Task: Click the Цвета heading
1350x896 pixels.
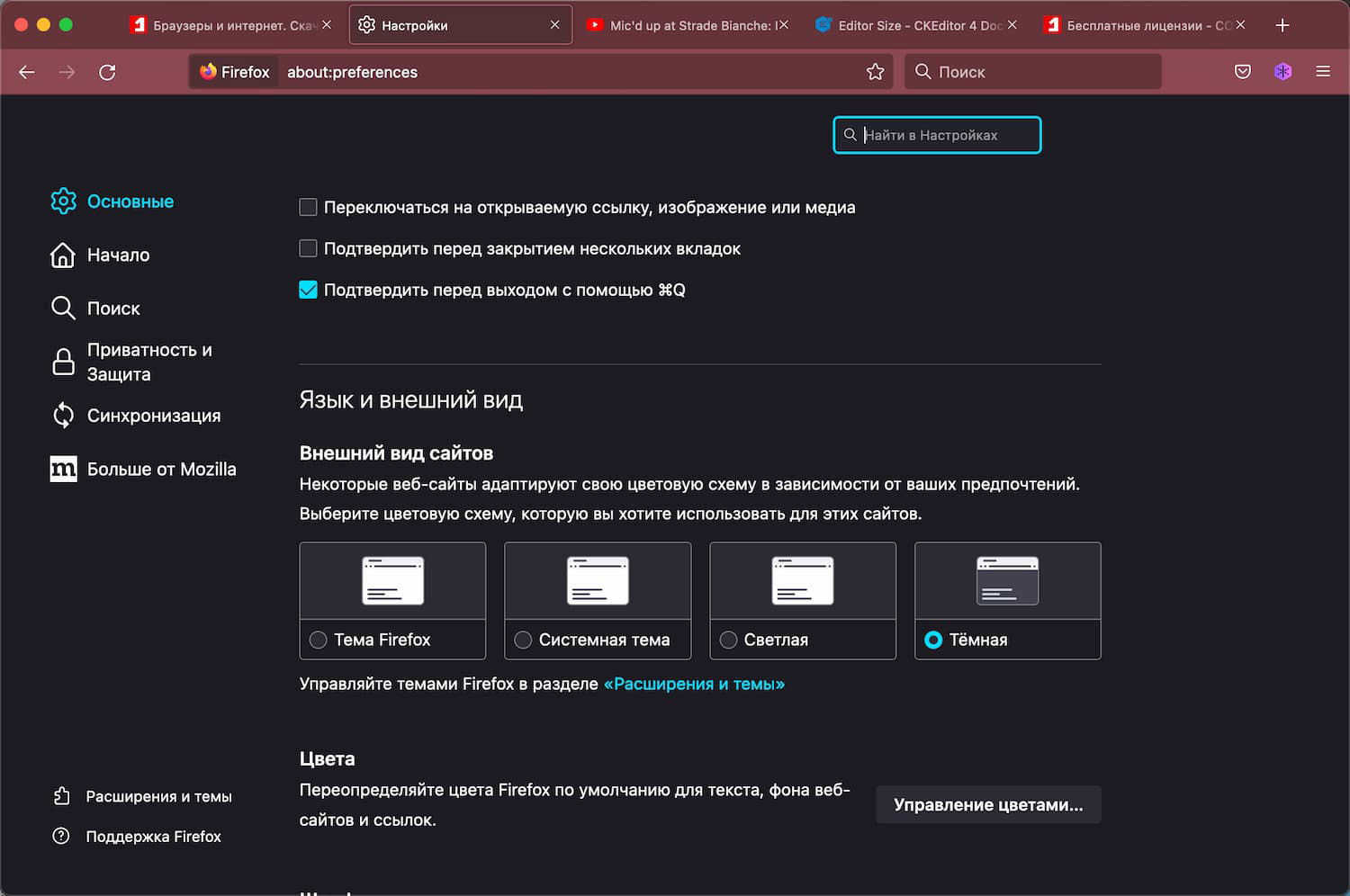Action: point(328,759)
